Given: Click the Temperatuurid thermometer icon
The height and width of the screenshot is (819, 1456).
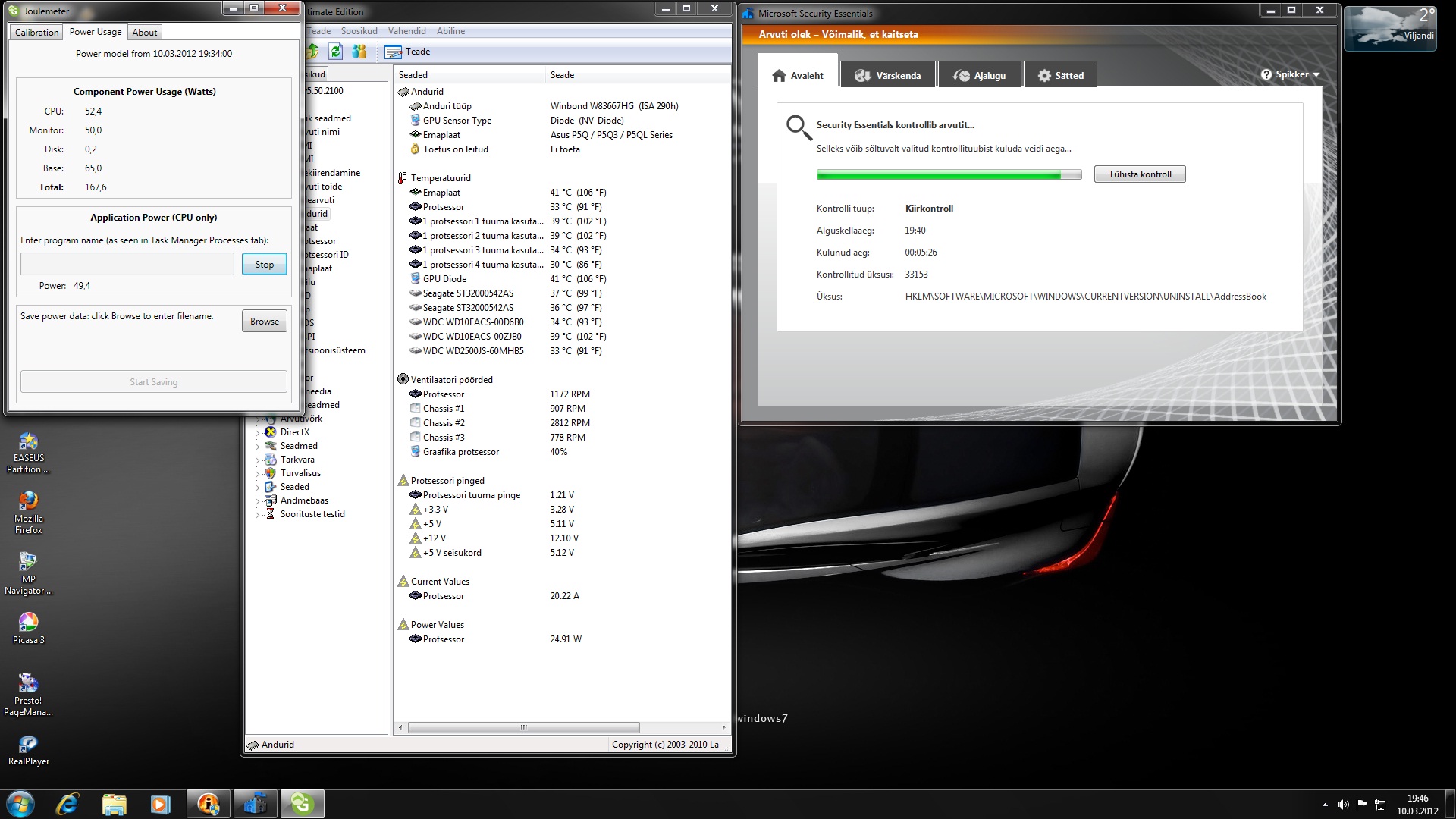Looking at the screenshot, I should 403,178.
